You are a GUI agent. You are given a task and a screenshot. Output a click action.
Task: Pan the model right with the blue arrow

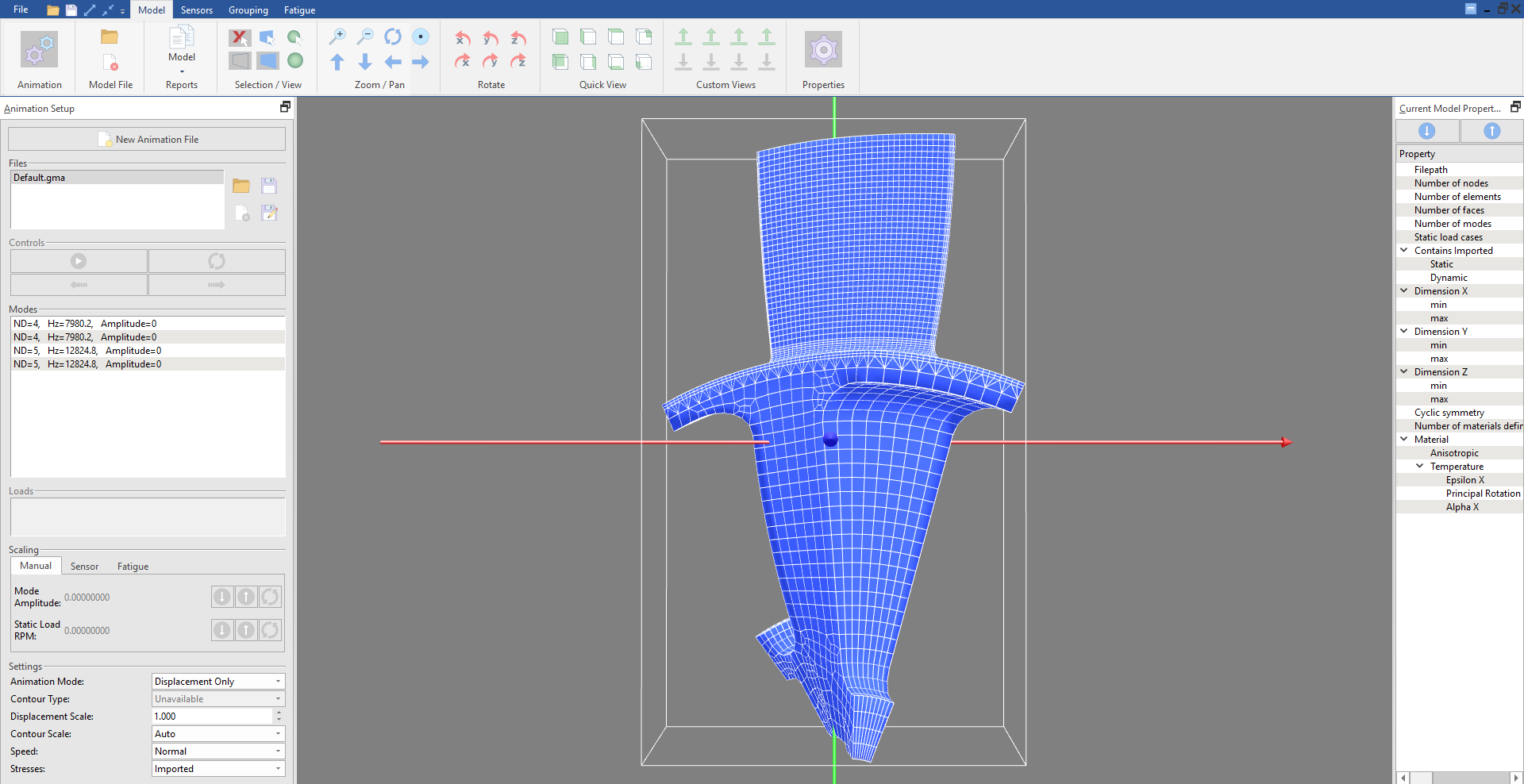pos(421,61)
